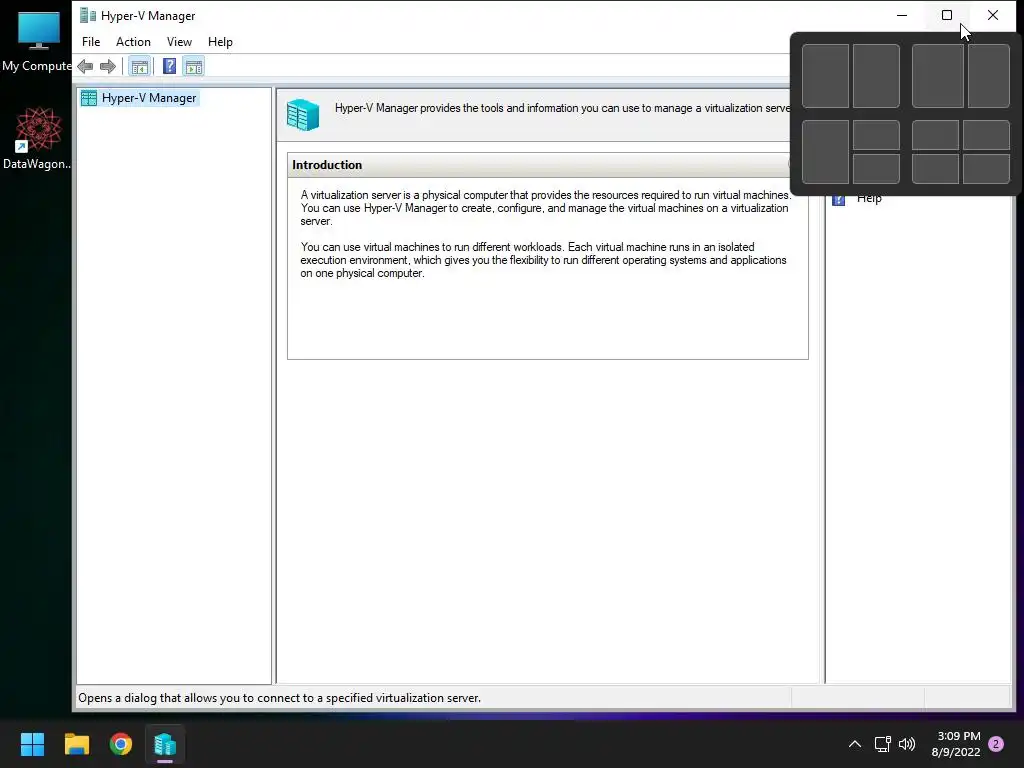
Task: Click the Hyper-V Manager icon in the title bar
Action: click(88, 15)
